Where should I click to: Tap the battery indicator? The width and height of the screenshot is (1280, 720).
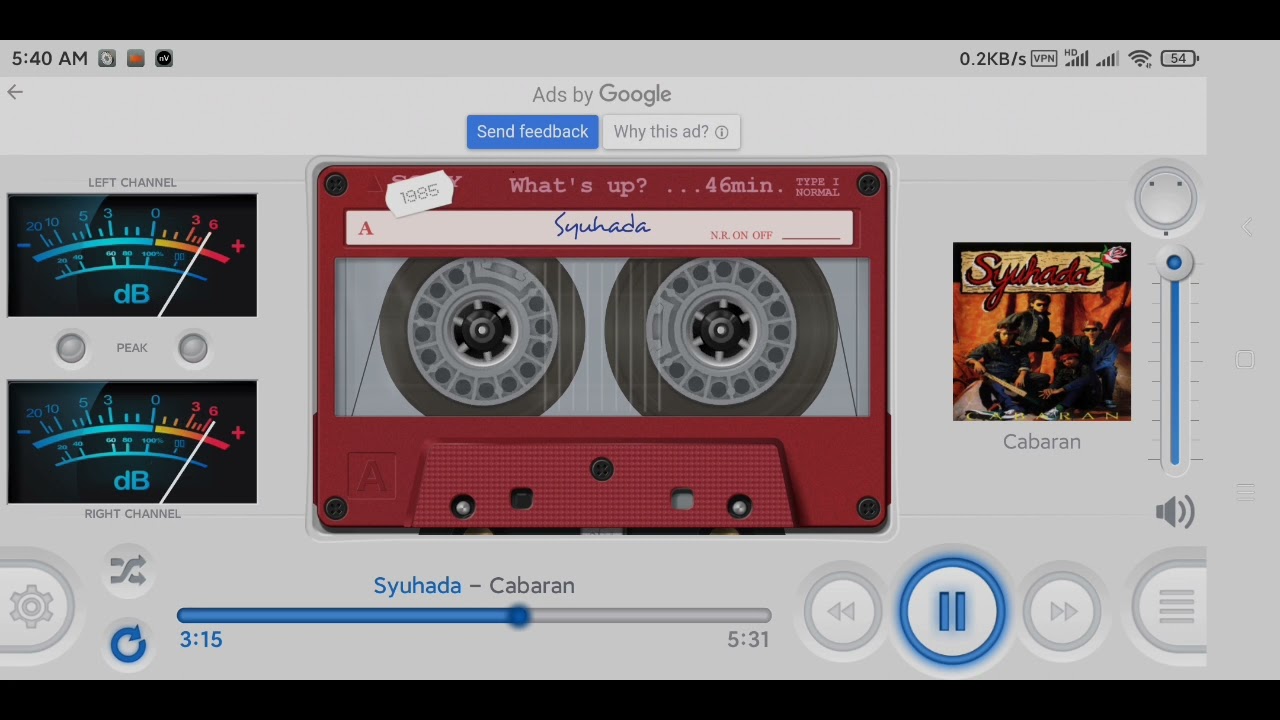1180,59
